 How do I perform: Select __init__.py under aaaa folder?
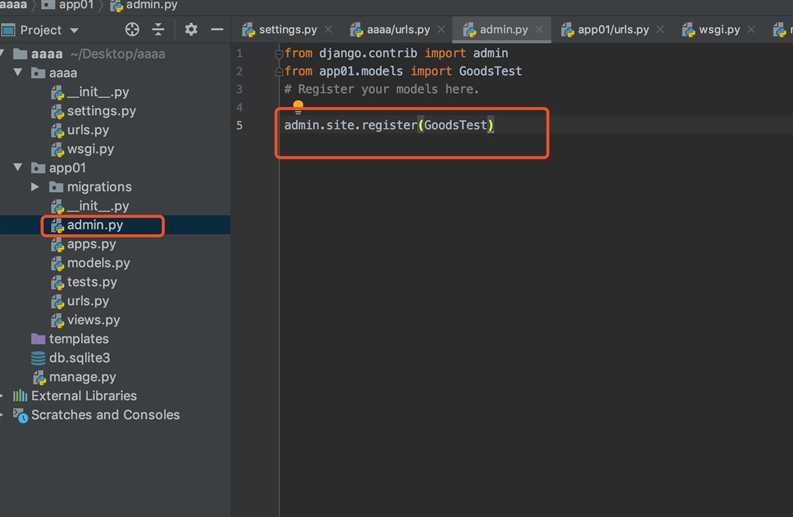pyautogui.click(x=98, y=92)
